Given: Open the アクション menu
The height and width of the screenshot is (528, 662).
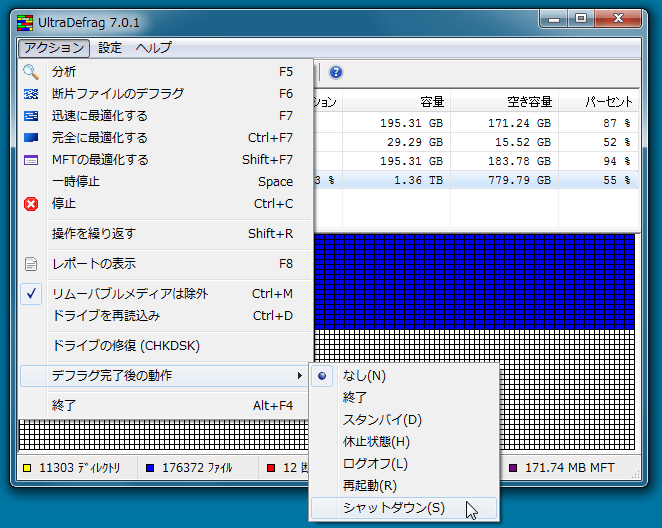Looking at the screenshot, I should pos(54,48).
